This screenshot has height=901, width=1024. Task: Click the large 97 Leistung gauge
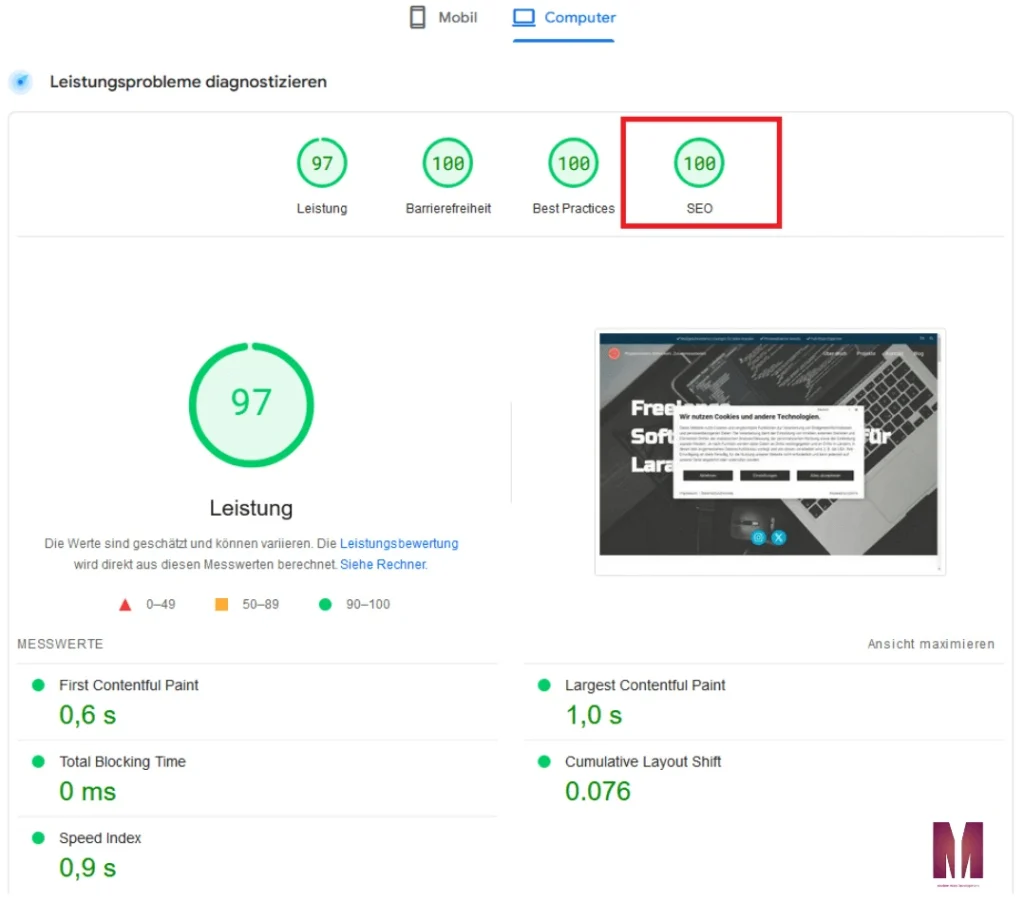(251, 403)
